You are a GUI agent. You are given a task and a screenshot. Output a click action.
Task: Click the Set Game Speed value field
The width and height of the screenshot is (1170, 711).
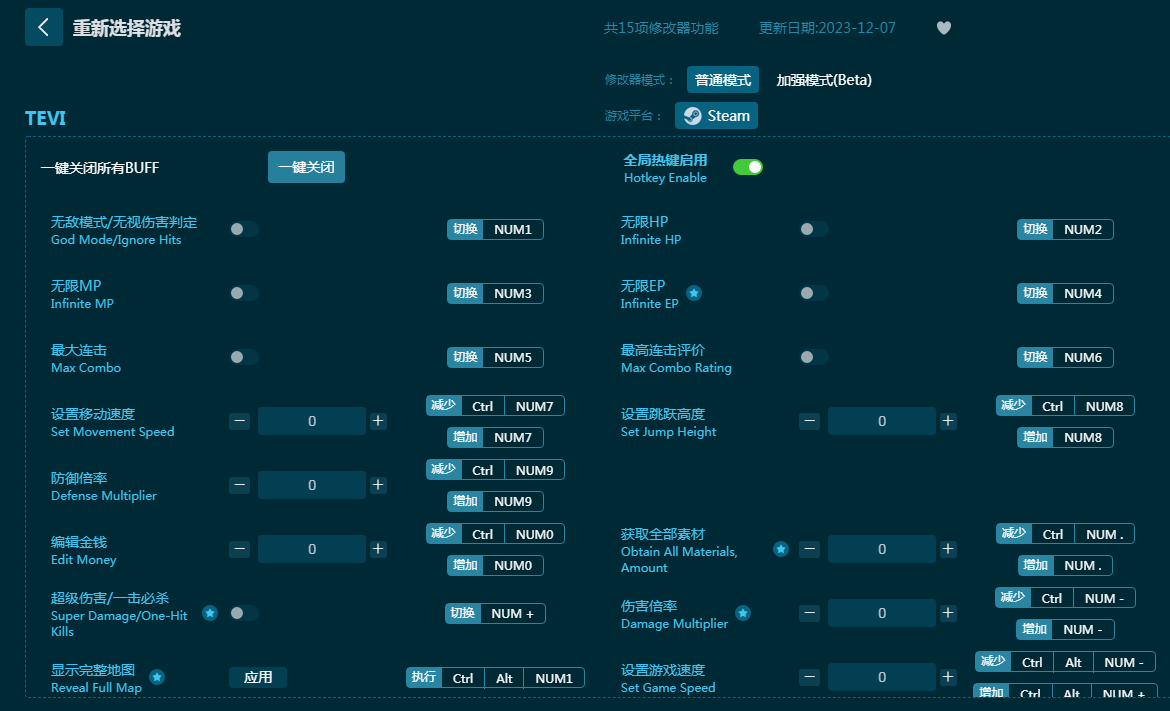coord(881,677)
